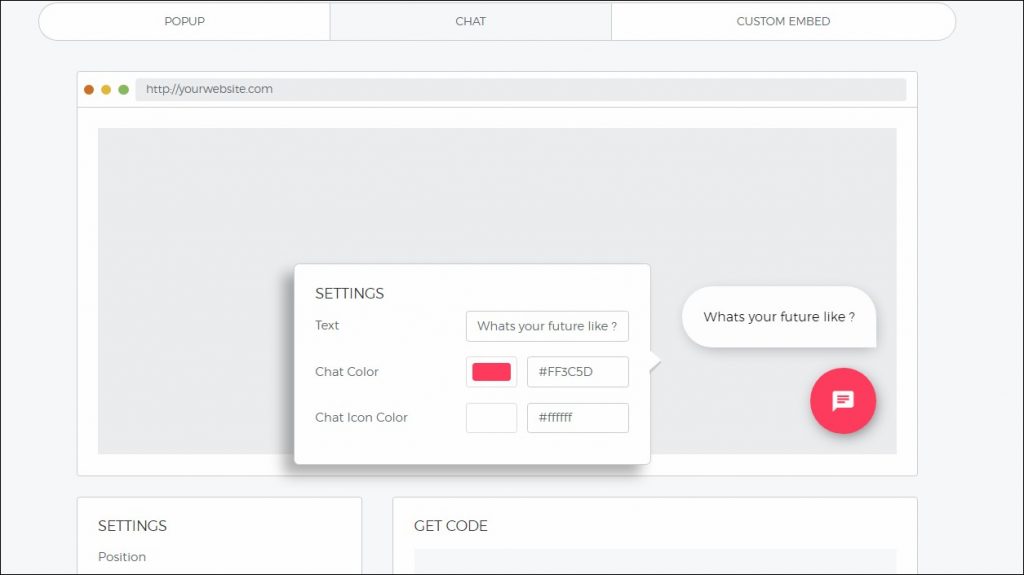This screenshot has width=1024, height=575.
Task: Click the Position label in bottom settings
Action: pyautogui.click(x=122, y=557)
